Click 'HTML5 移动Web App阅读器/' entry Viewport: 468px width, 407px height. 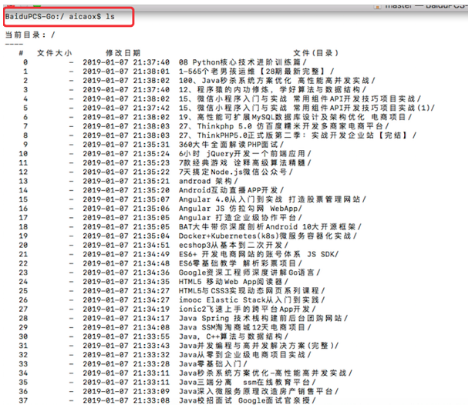pos(233,282)
